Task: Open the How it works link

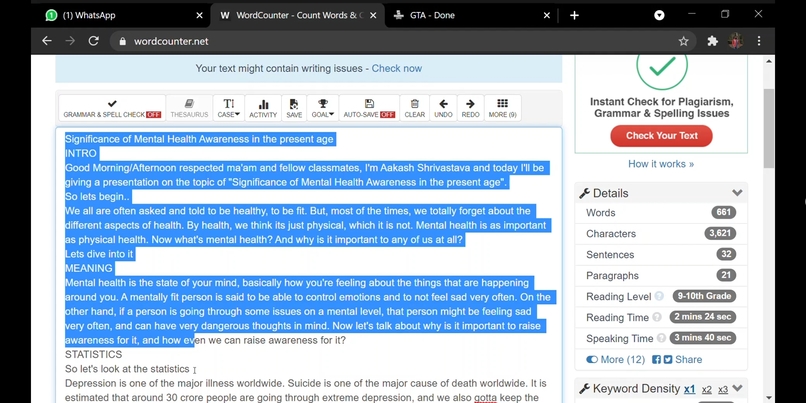Action: click(661, 164)
